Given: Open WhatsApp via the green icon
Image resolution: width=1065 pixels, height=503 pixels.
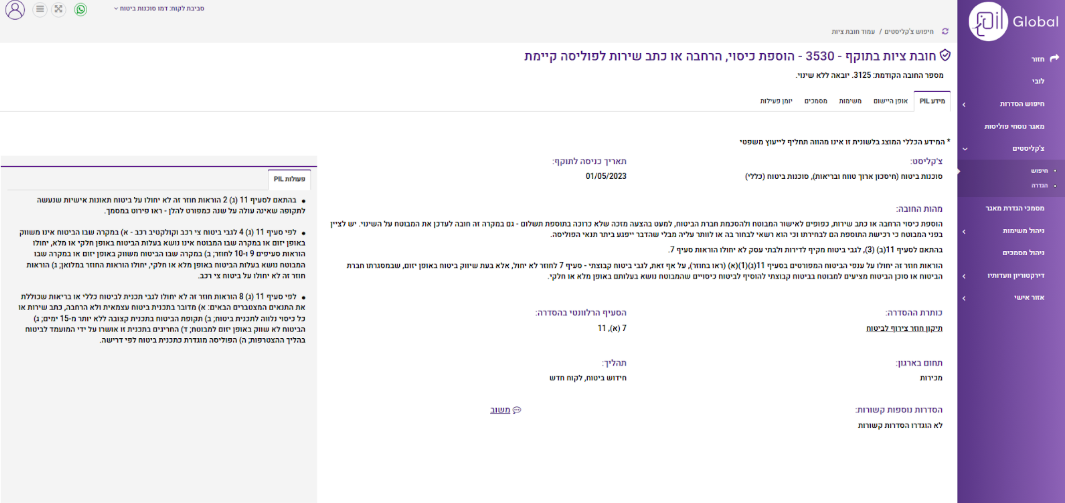Looking at the screenshot, I should (81, 9).
